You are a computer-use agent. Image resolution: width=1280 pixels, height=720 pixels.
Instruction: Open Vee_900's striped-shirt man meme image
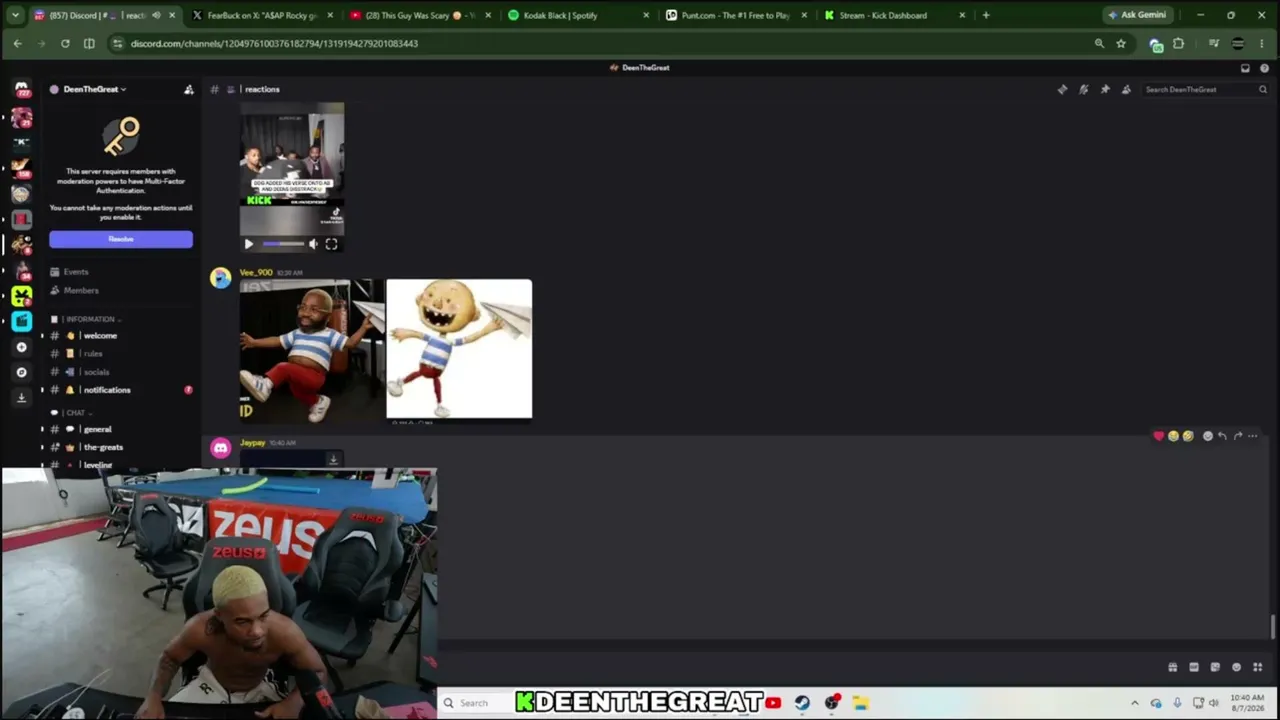click(312, 349)
